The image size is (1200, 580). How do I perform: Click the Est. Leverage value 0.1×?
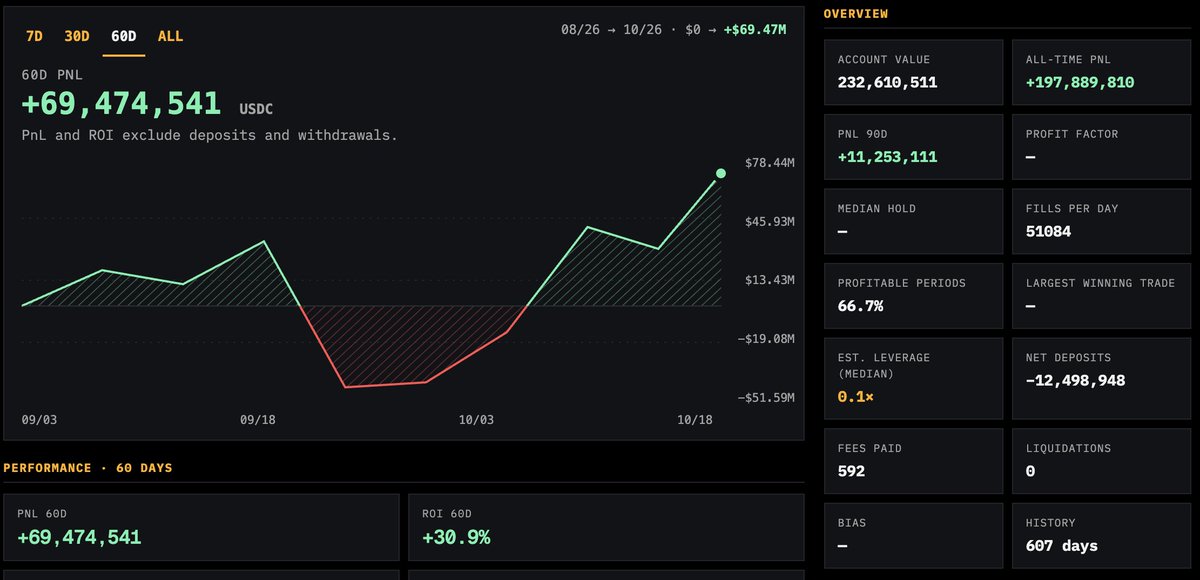pos(855,396)
